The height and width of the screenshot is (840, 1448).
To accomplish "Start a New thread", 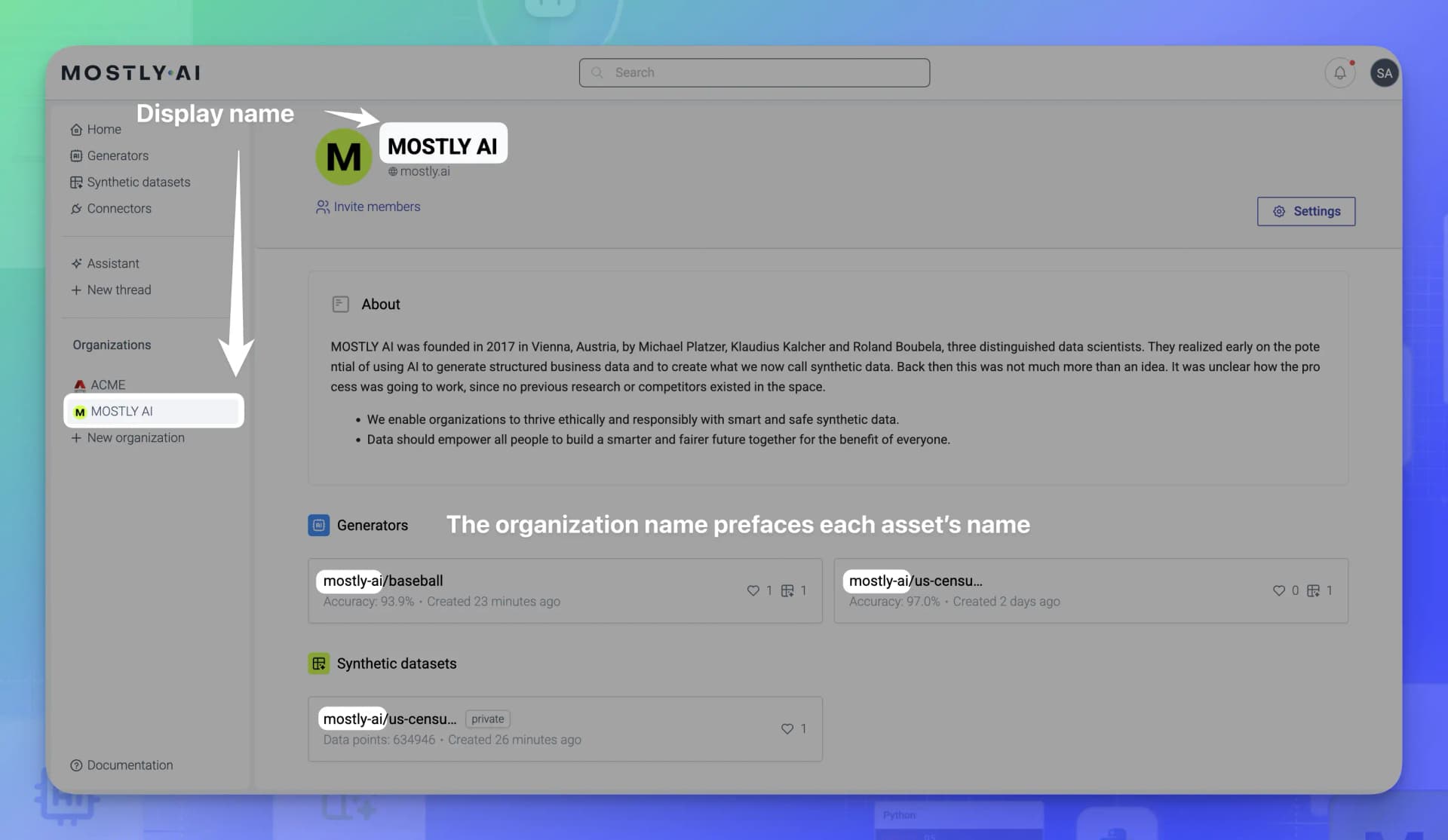I will (118, 290).
